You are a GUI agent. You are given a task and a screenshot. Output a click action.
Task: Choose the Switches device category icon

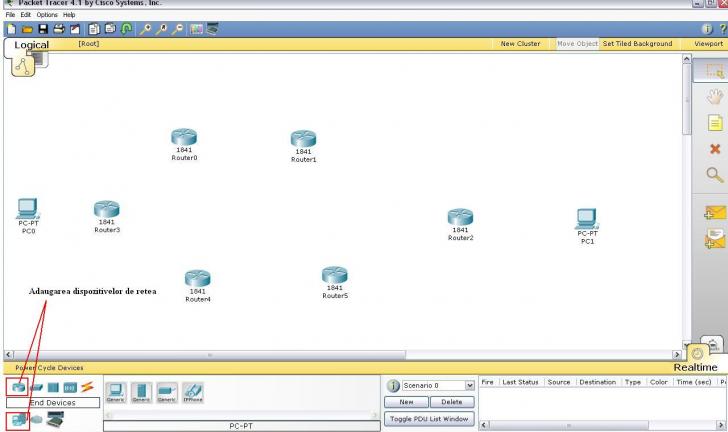[36, 387]
